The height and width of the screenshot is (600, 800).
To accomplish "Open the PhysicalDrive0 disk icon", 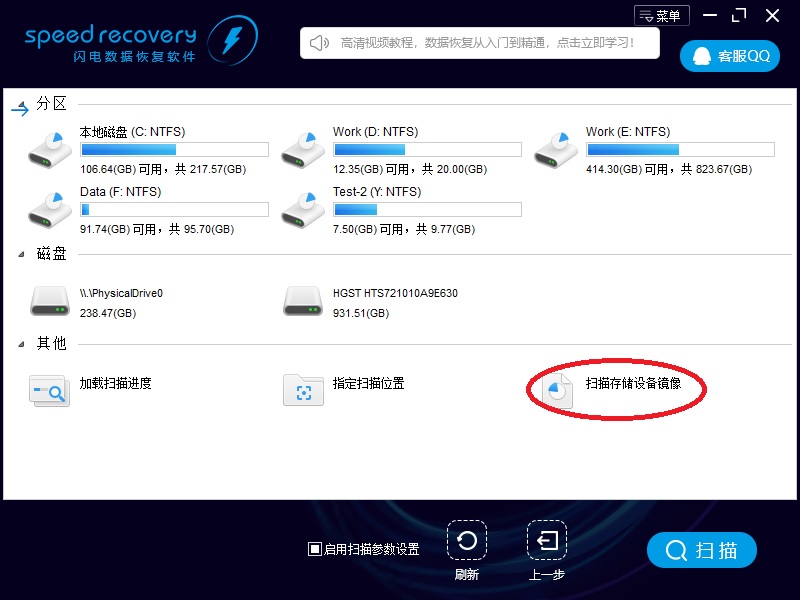I will click(48, 298).
